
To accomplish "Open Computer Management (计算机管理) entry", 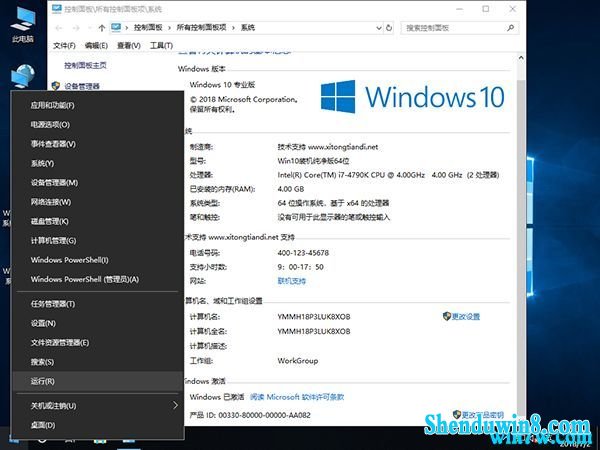I will point(98,241).
